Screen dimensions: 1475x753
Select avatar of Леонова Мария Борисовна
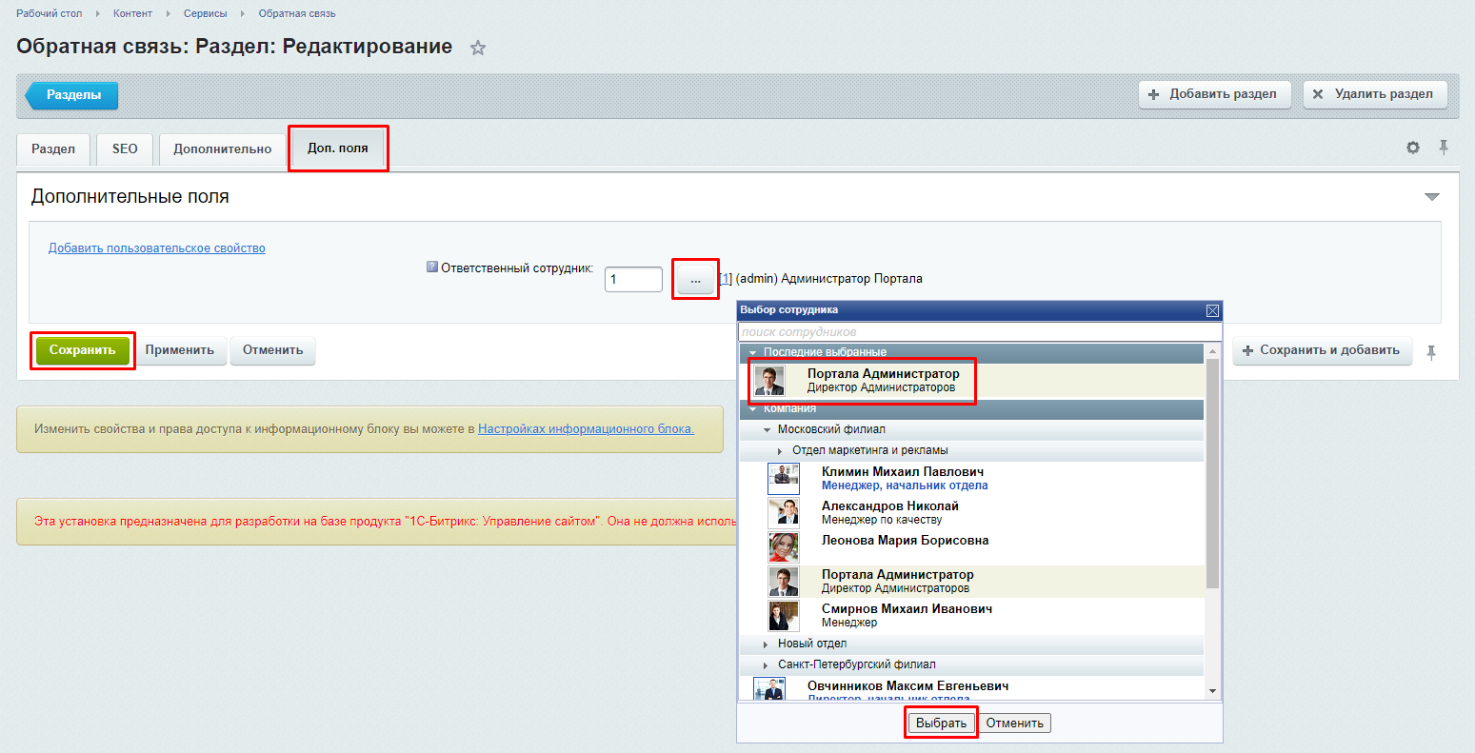point(783,547)
